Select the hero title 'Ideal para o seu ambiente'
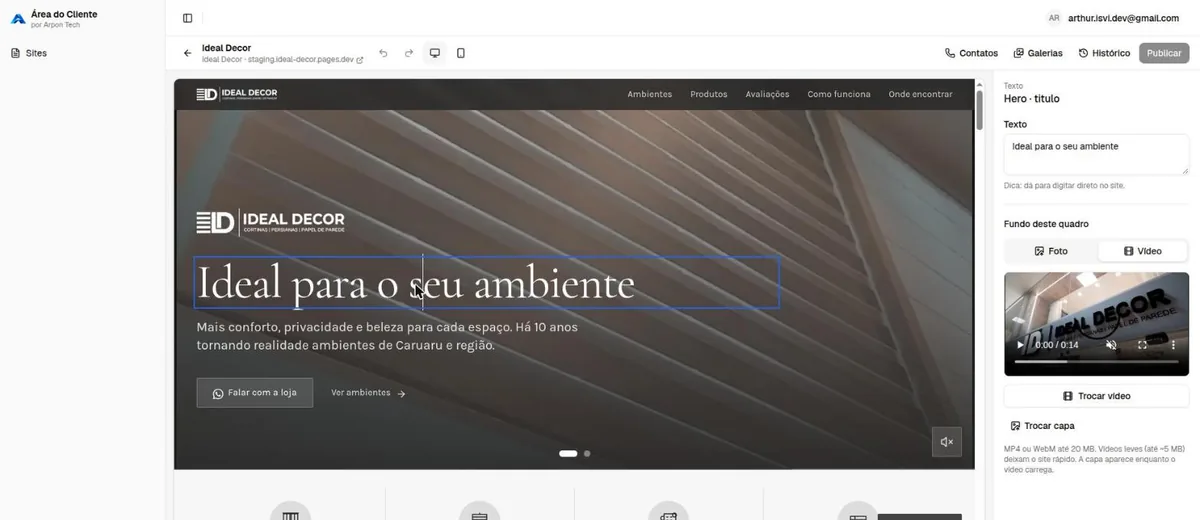The height and width of the screenshot is (520, 1200). tap(486, 283)
